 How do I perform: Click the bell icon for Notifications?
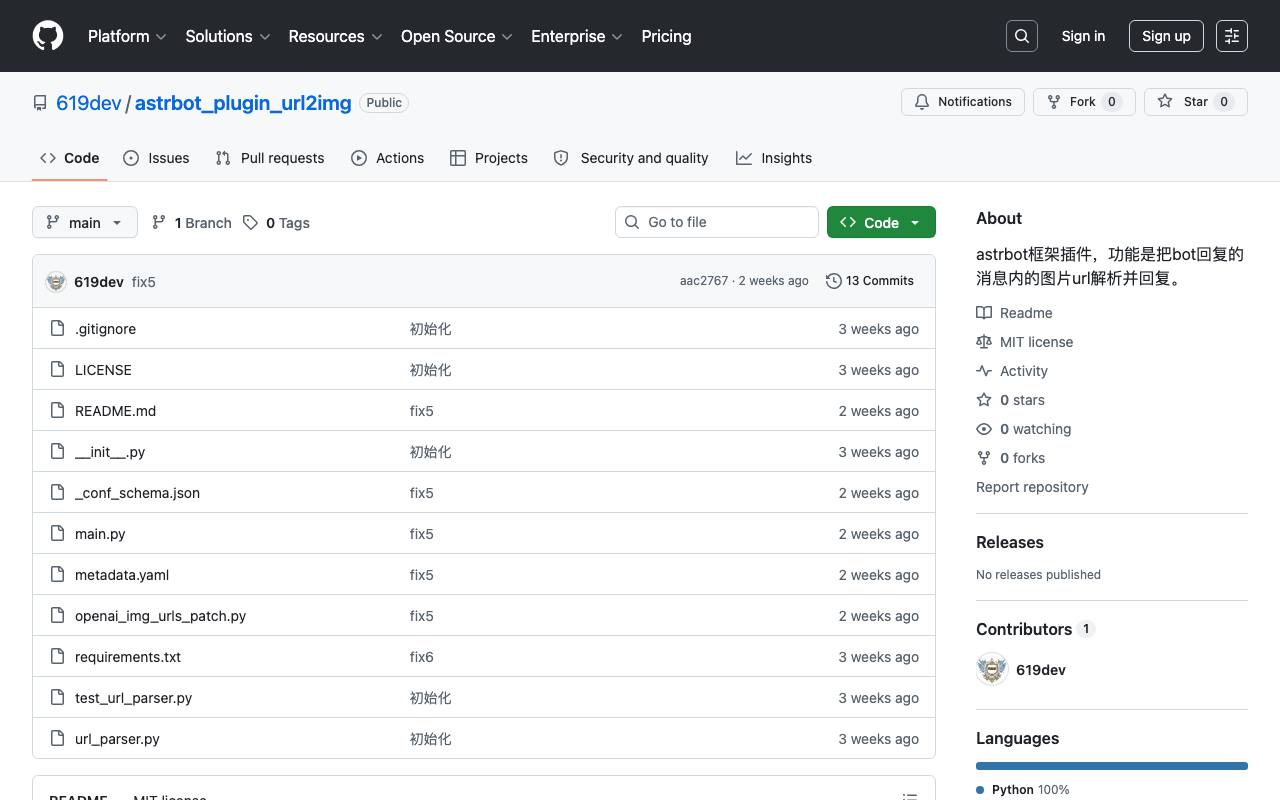pyautogui.click(x=922, y=102)
